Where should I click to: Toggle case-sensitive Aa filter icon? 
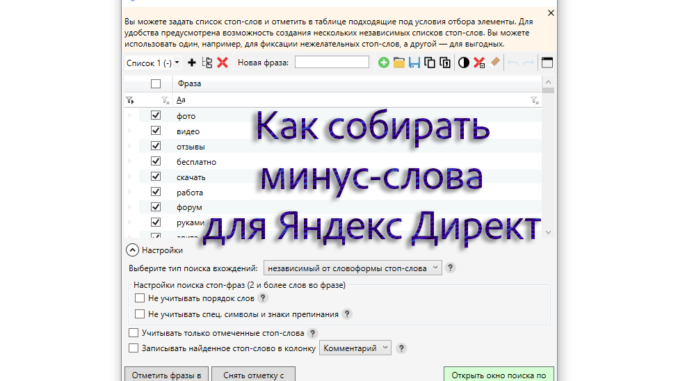coord(181,100)
